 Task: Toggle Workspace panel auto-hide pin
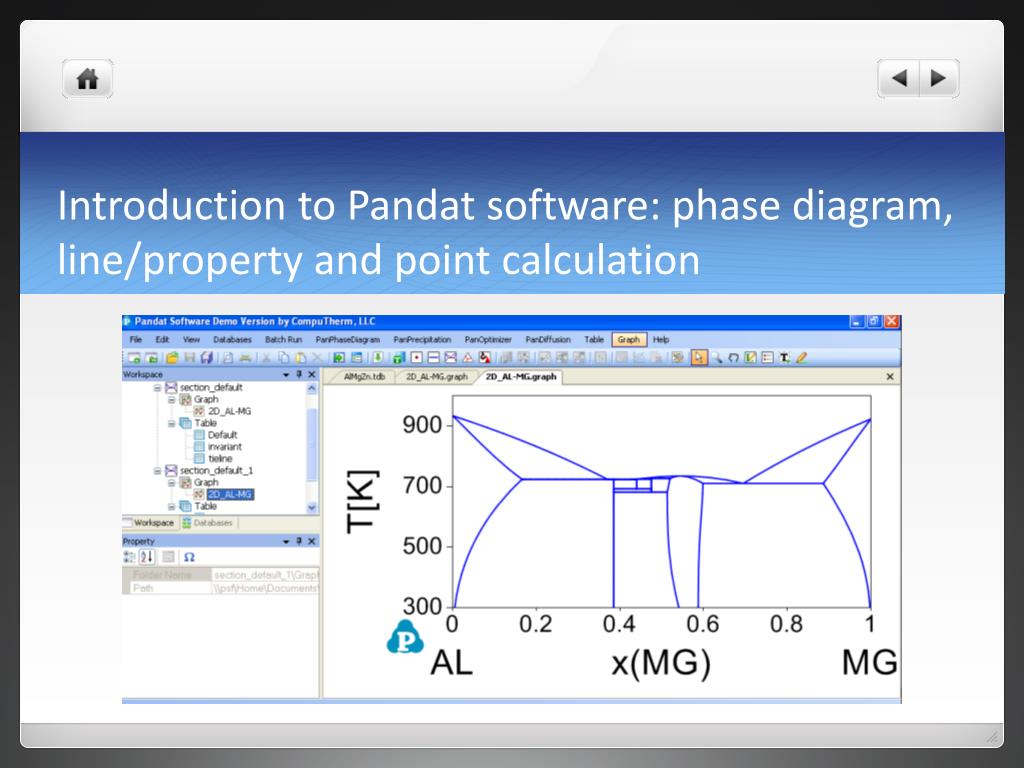coord(299,374)
